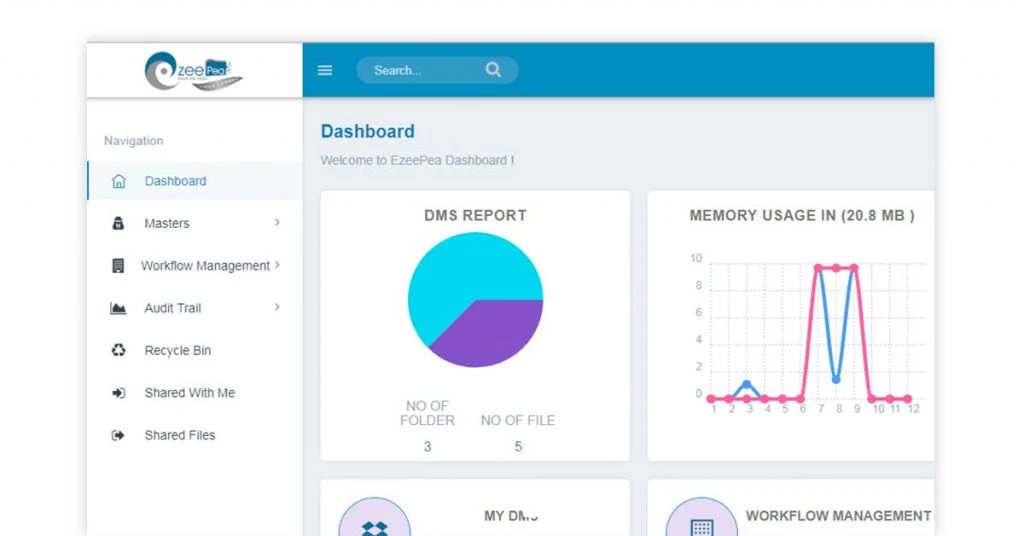
Task: Click the blue data point at month 8
Action: pos(836,379)
